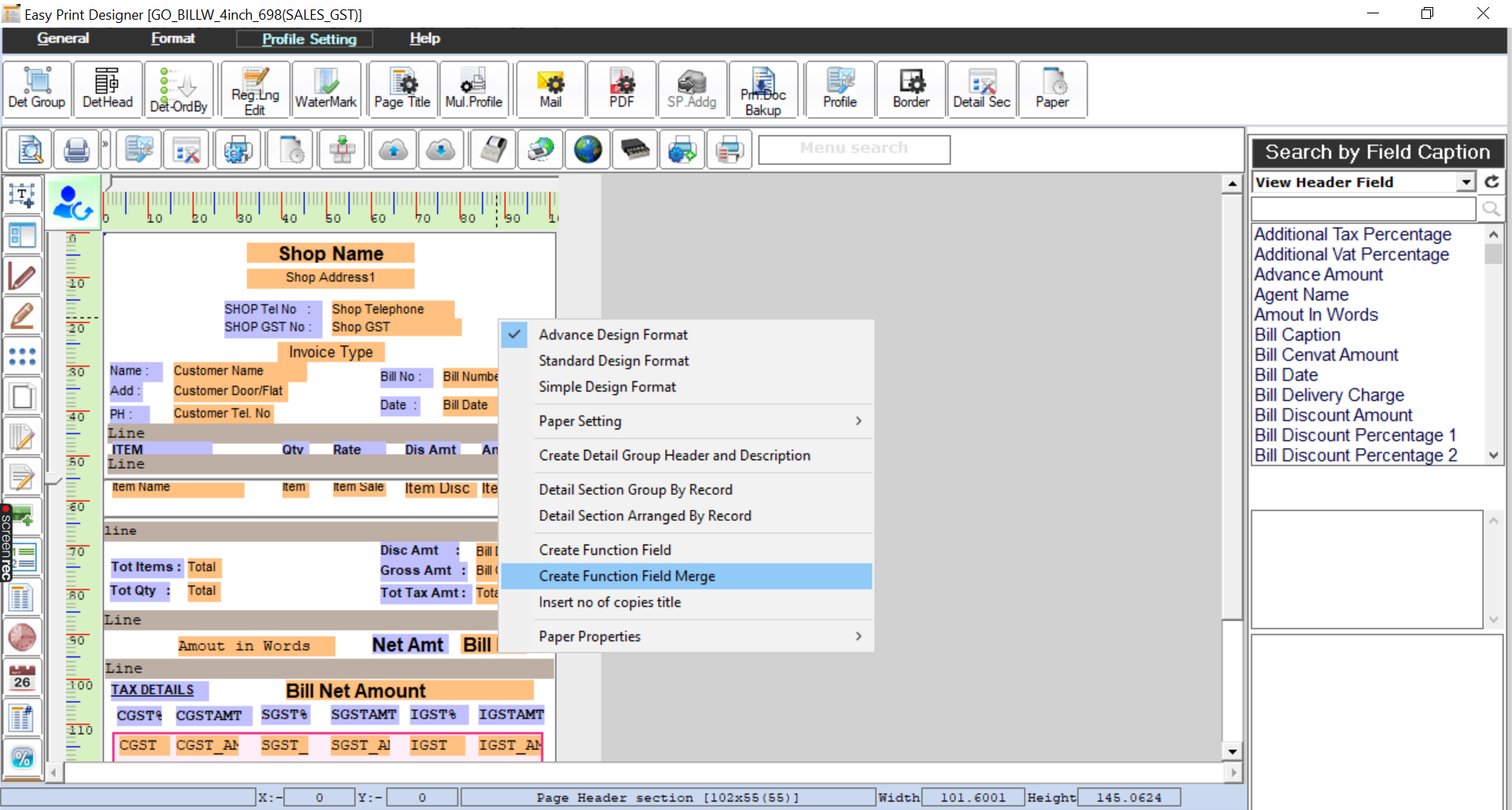Screen dimensions: 1512x810
Task: Uncheck Advance Design Format in context menu
Action: (613, 334)
